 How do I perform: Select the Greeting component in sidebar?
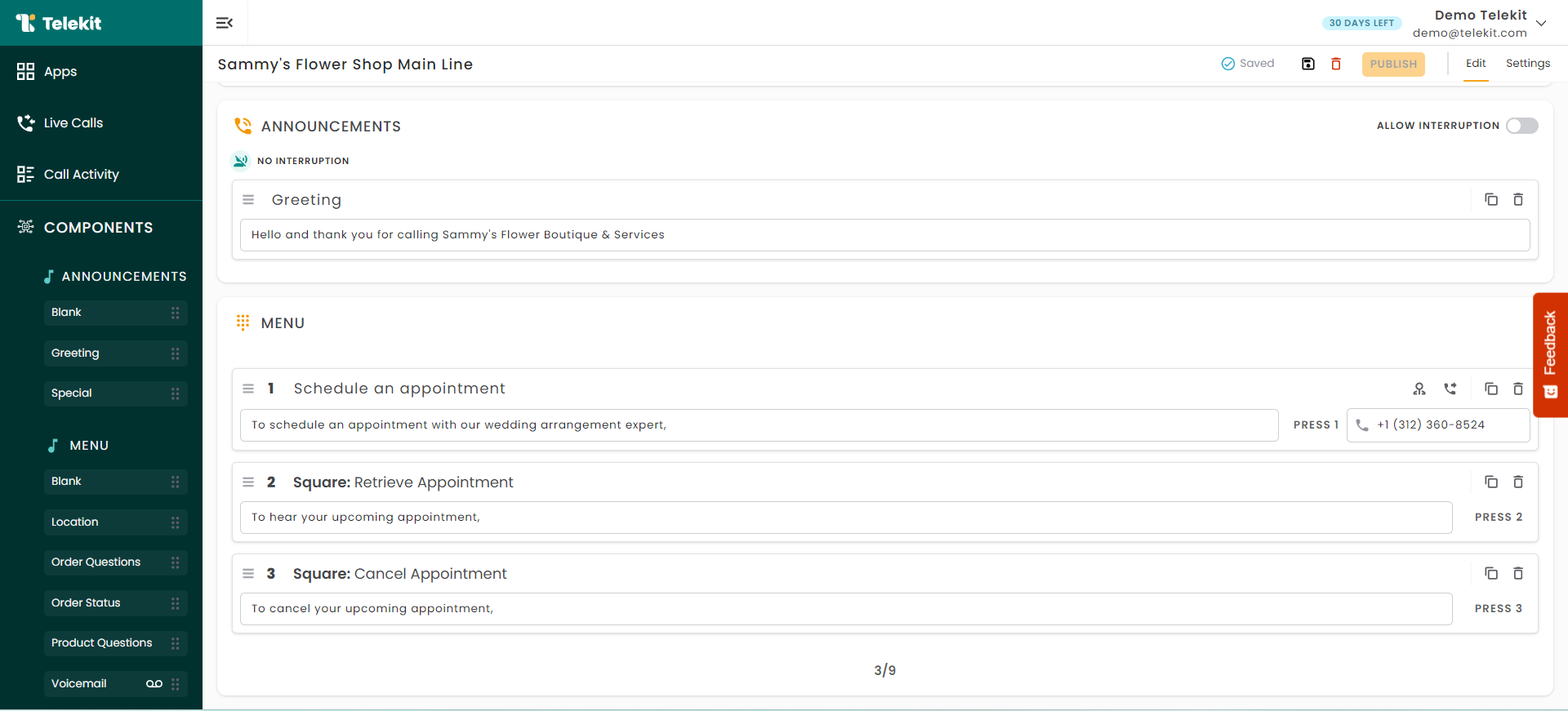(116, 353)
